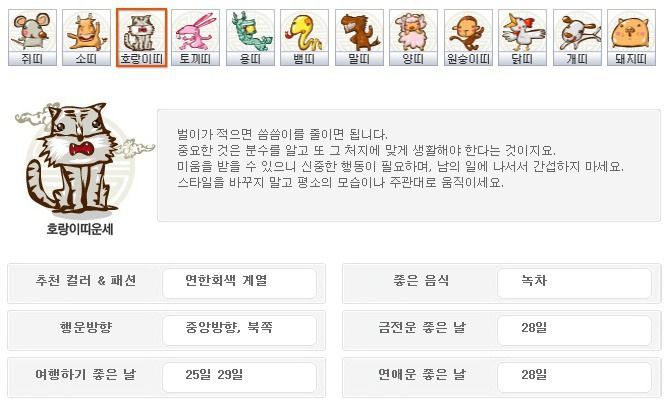Screen dimensions: 672x409
Task: Choose the rabbit zodiac icon (토끼띠)
Action: [x=195, y=37]
